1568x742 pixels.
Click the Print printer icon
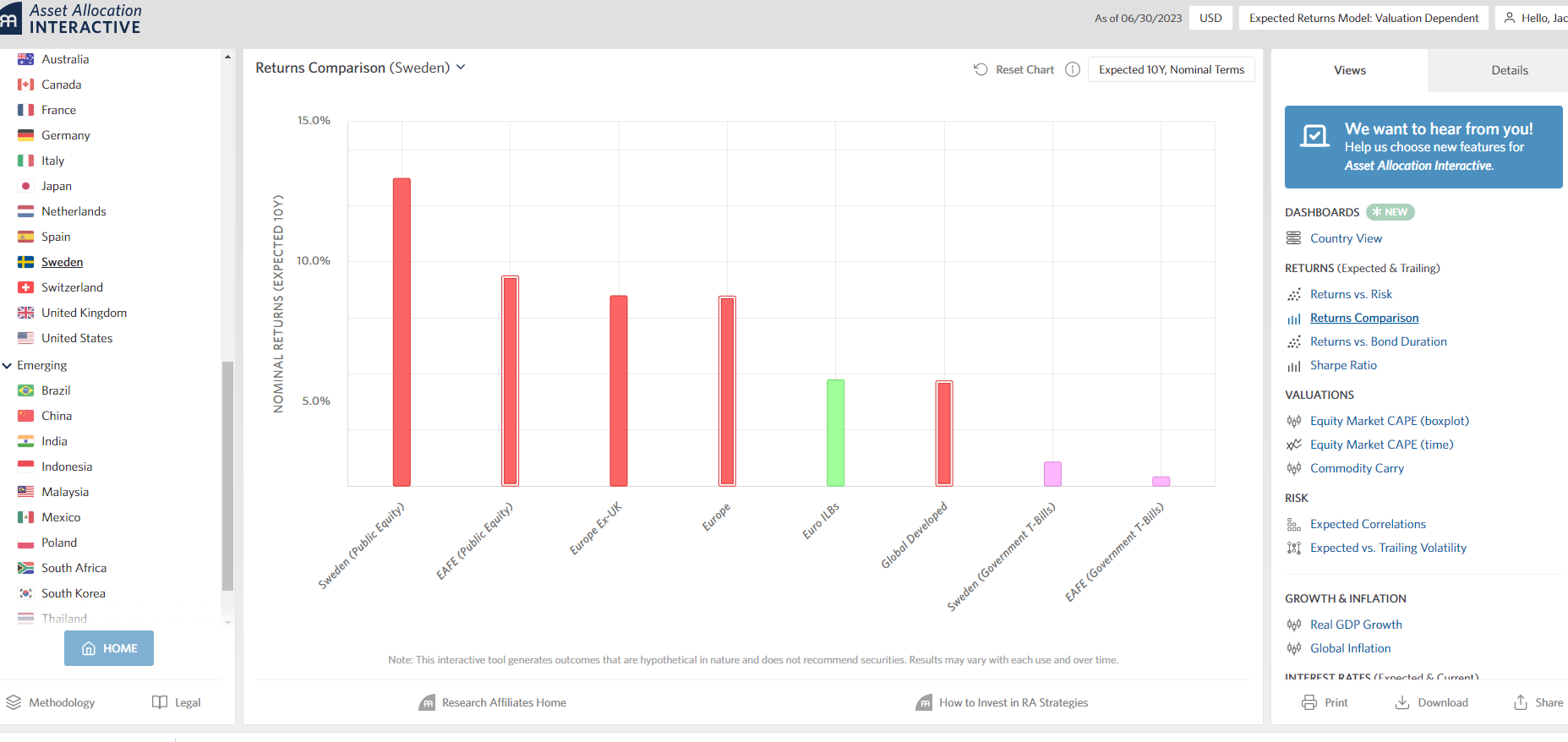[1309, 702]
